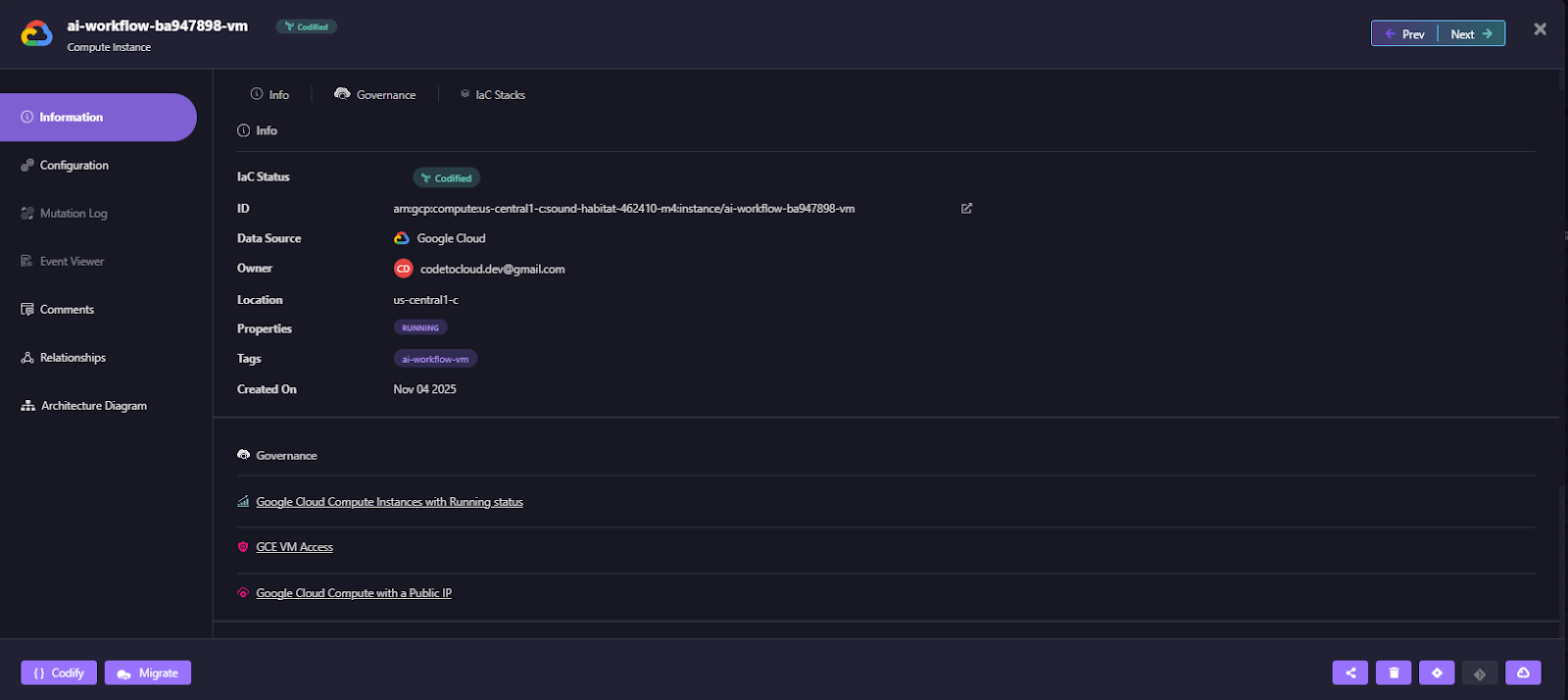Image resolution: width=1568 pixels, height=700 pixels.
Task: Click the Google Cloud logo in header
Action: 37,34
